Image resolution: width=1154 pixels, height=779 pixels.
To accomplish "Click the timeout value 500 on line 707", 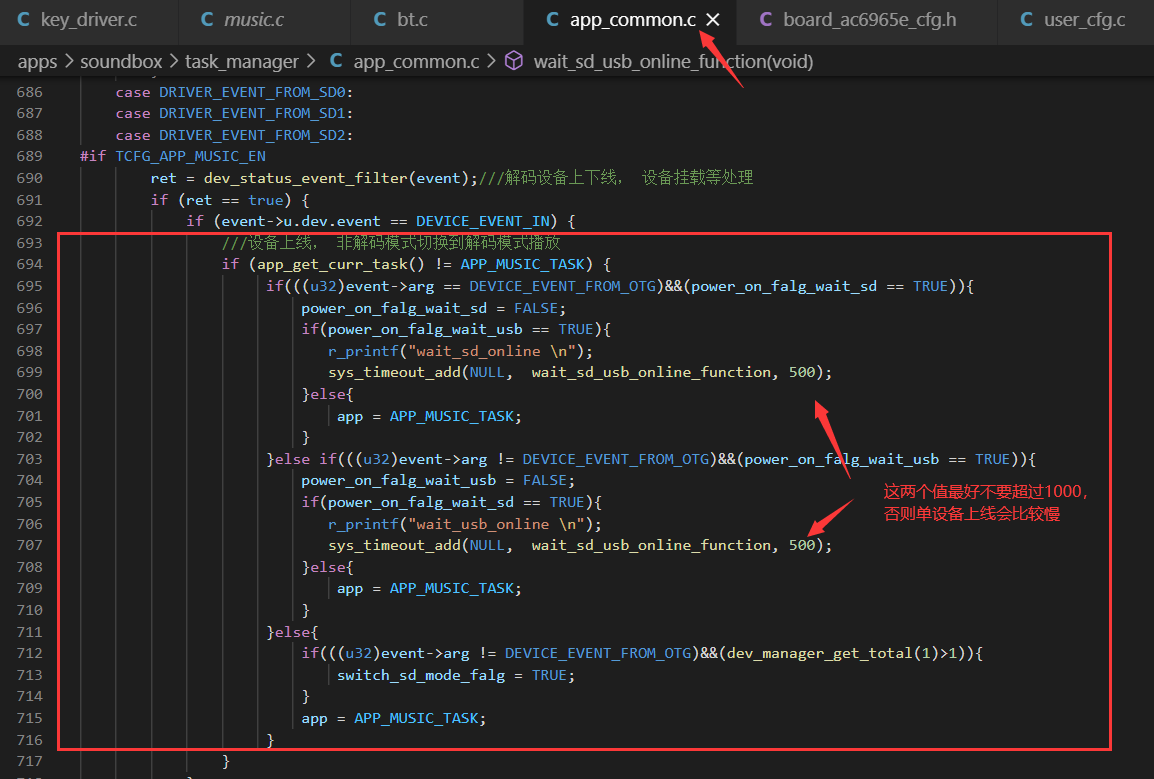I will tap(802, 546).
